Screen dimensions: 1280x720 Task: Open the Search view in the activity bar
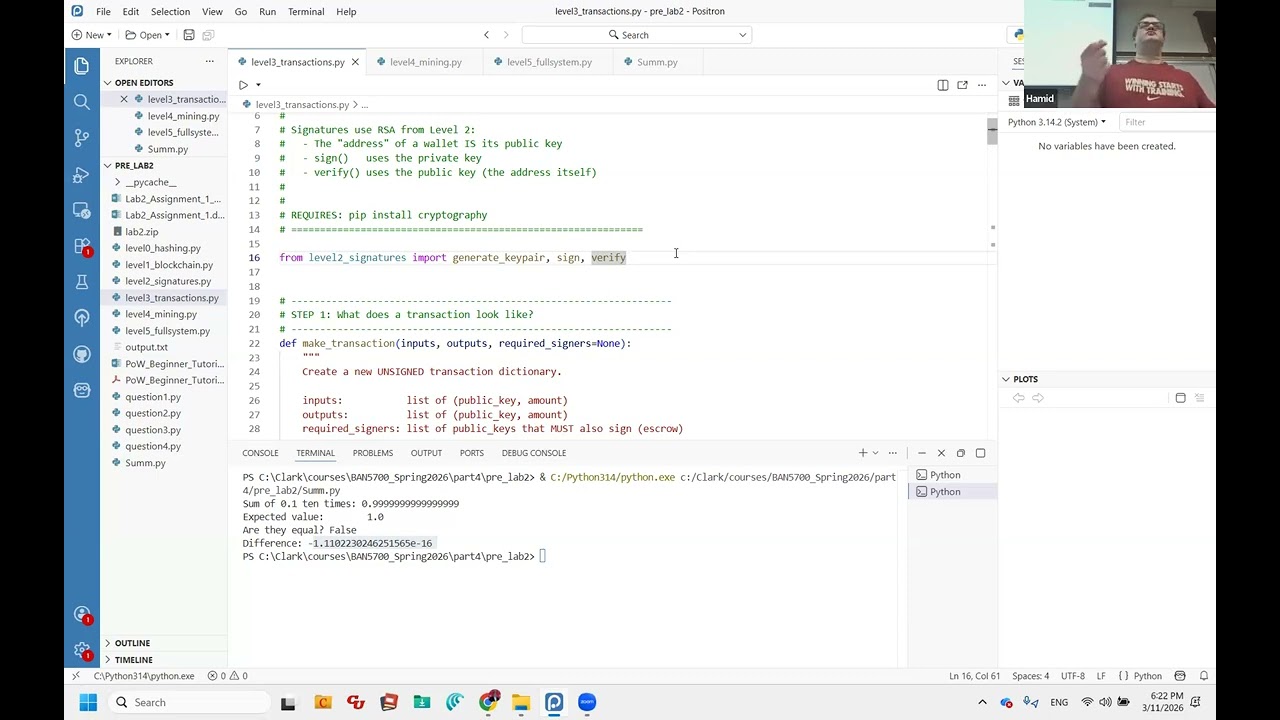(x=82, y=101)
